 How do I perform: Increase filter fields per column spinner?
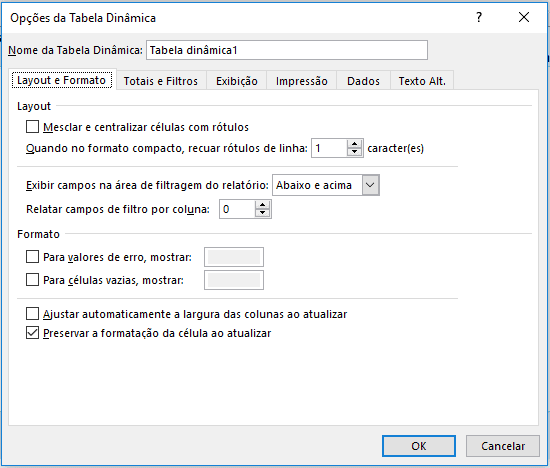pyautogui.click(x=262, y=205)
